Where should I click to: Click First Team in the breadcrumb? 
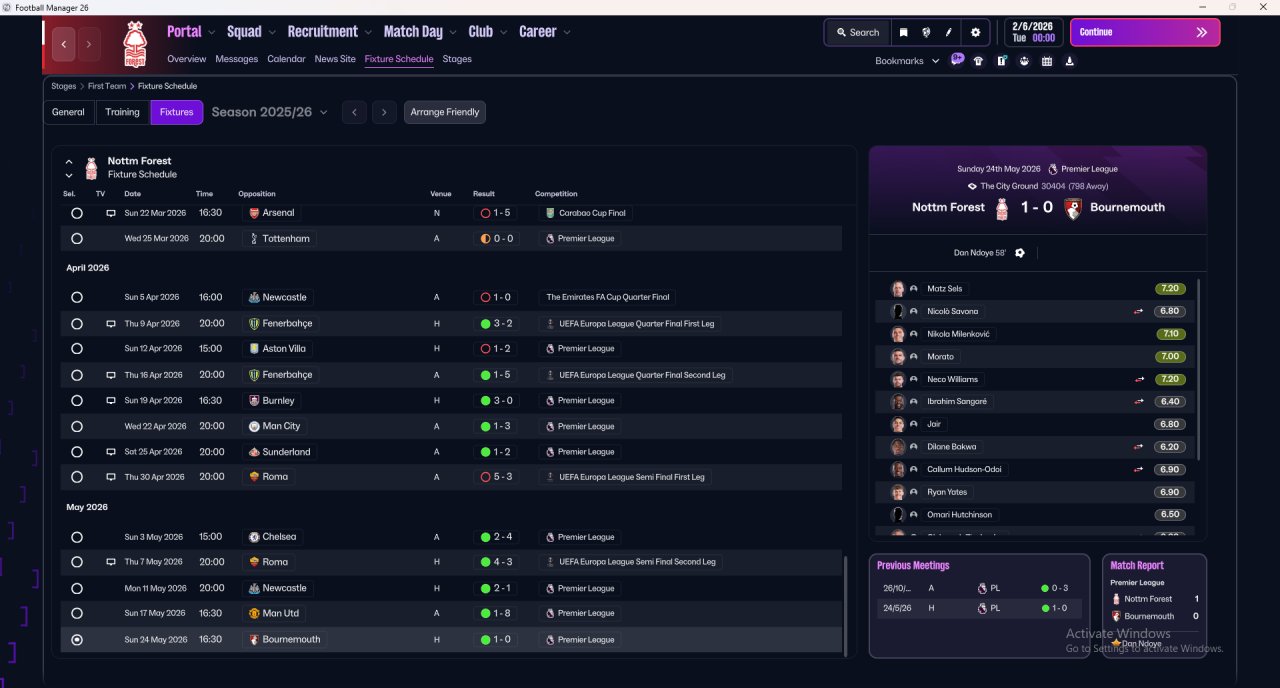click(108, 86)
